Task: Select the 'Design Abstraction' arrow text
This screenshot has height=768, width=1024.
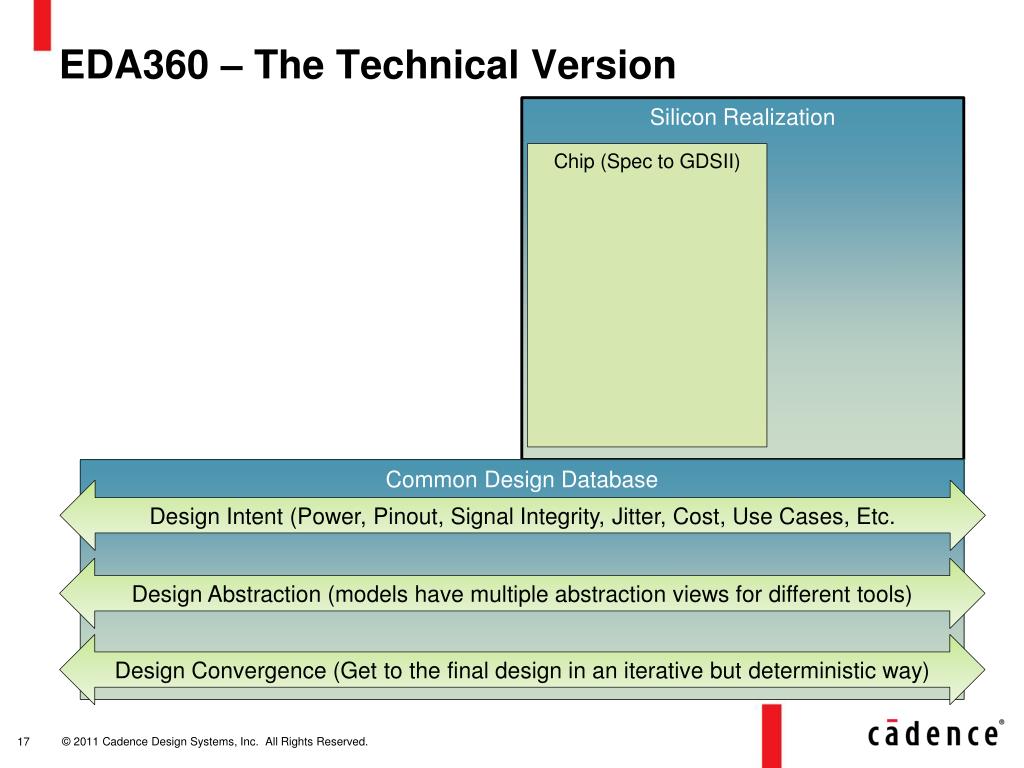Action: (522, 594)
